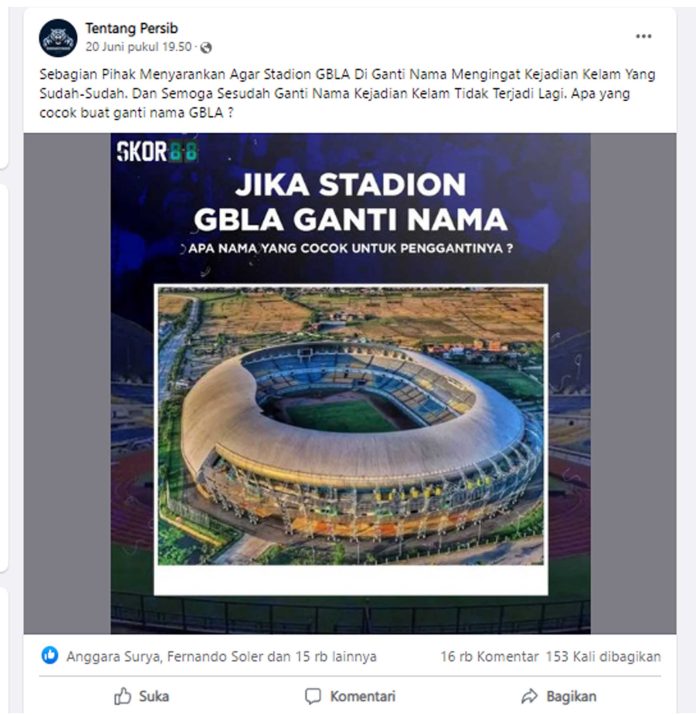Open the Tentang Persib profile picture

pos(58,38)
